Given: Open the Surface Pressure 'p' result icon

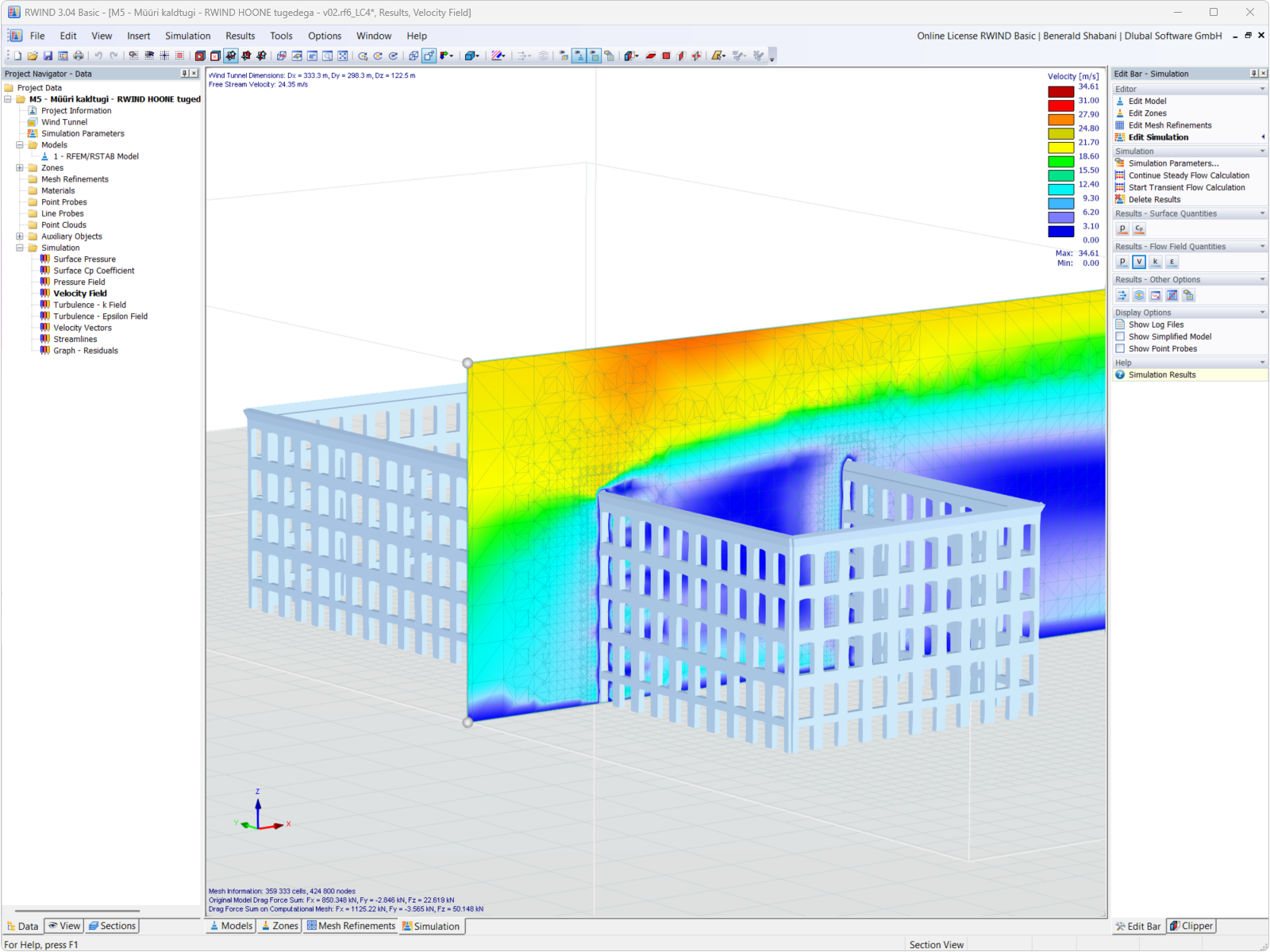Looking at the screenshot, I should click(x=1122, y=228).
